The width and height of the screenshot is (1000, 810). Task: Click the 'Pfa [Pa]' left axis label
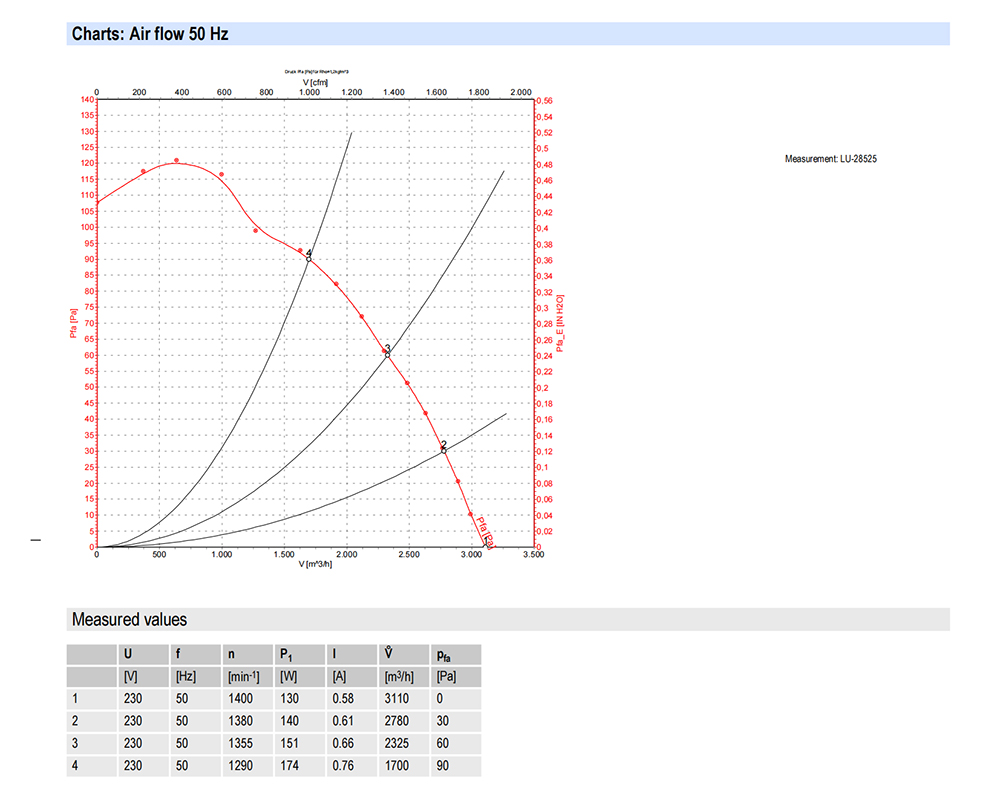pyautogui.click(x=73, y=323)
